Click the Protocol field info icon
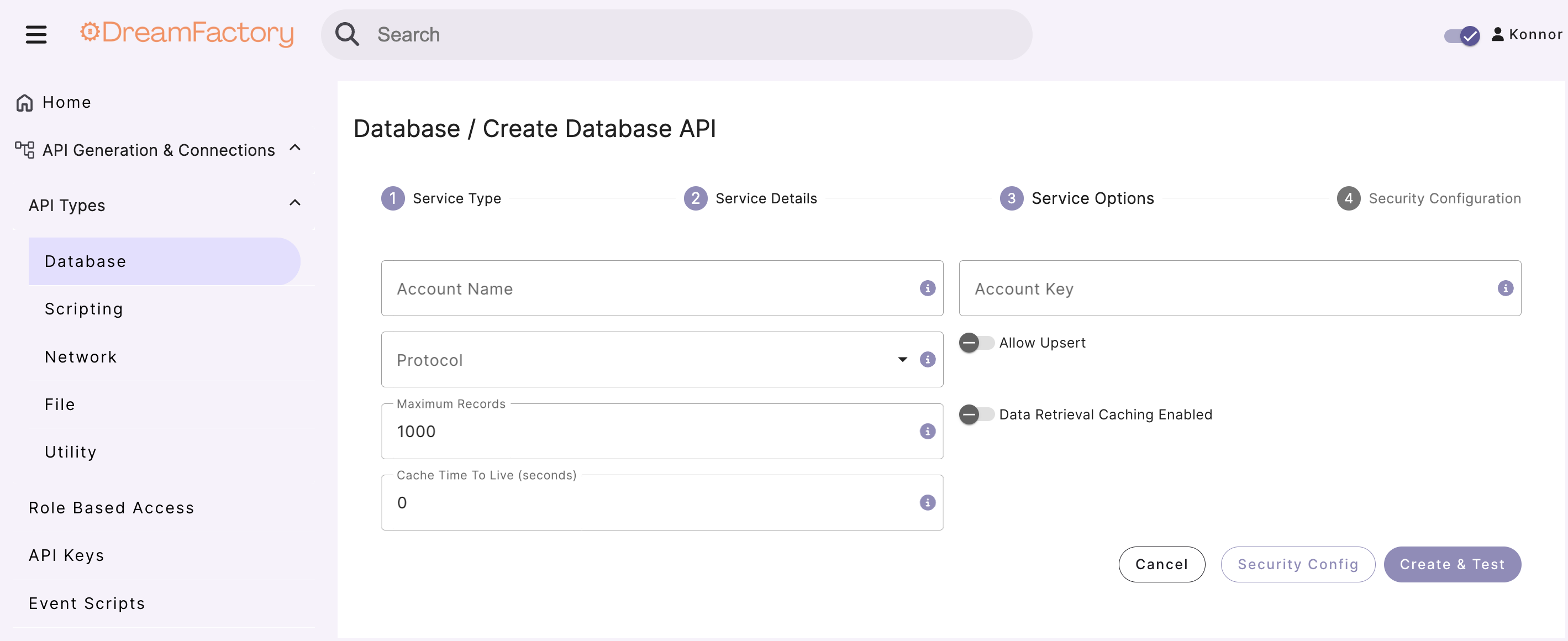 (x=927, y=359)
